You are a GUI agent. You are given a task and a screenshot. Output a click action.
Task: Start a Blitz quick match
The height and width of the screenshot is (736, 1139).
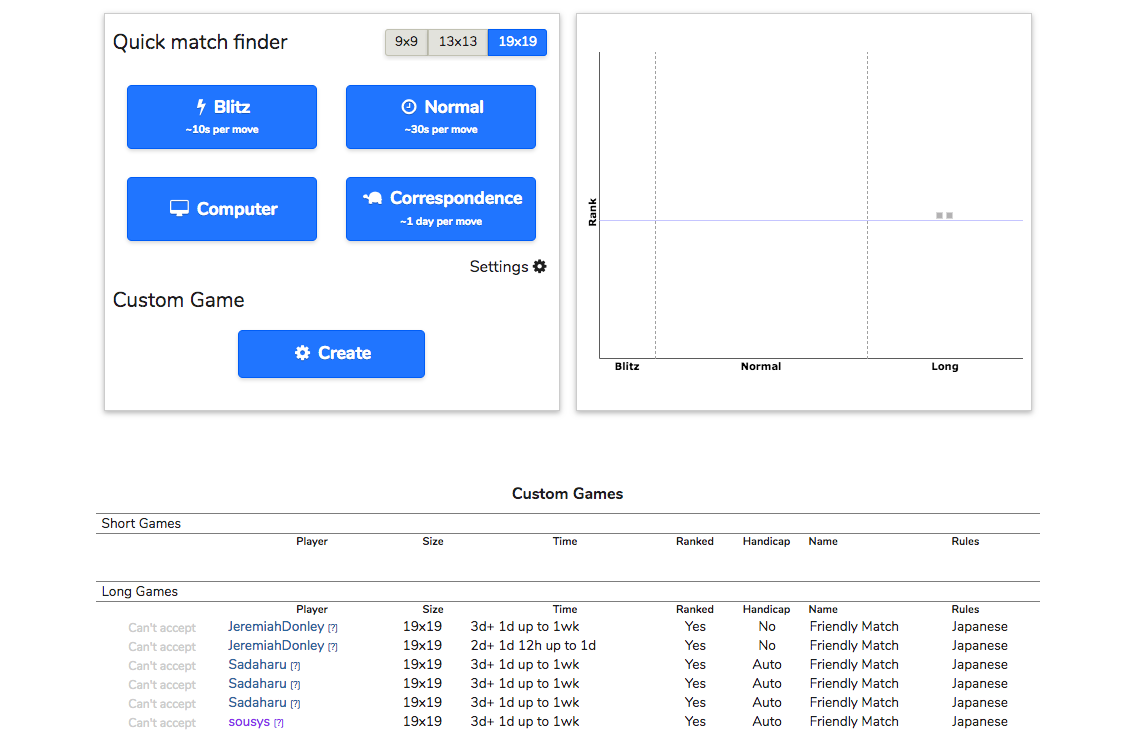pyautogui.click(x=222, y=117)
